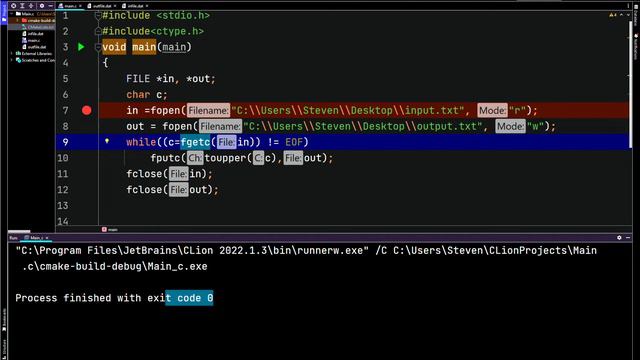Click the "w" mode string on line 8
640x360 pixels.
[535, 126]
